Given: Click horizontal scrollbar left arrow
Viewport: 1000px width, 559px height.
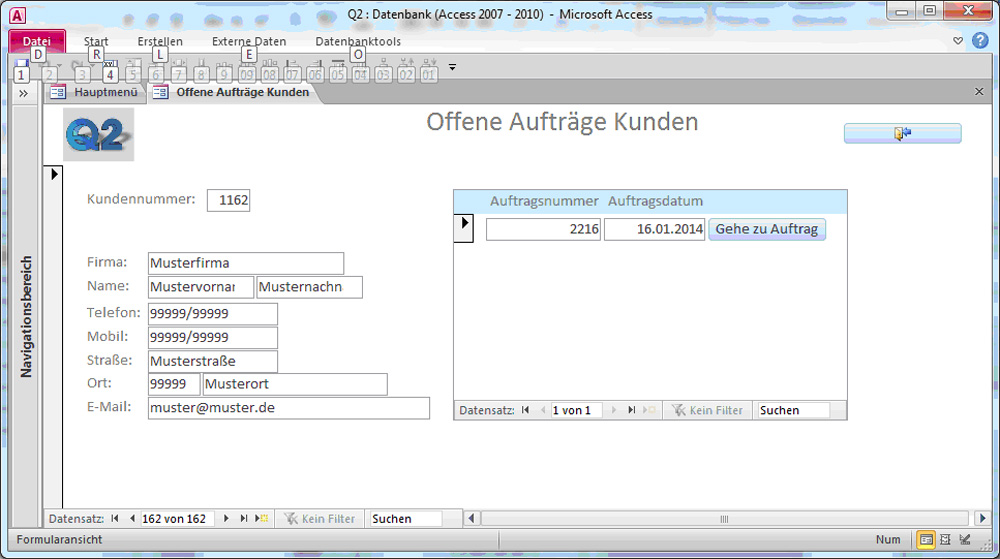Looking at the screenshot, I should [471, 519].
